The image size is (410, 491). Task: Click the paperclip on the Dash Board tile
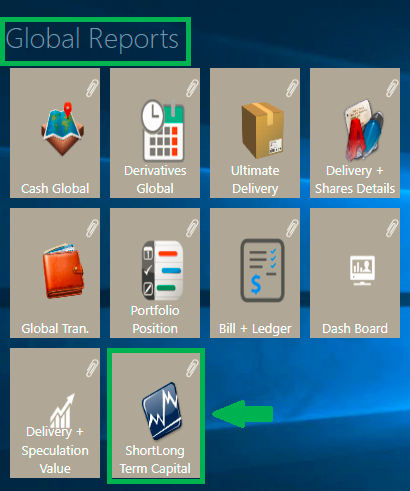tap(392, 228)
